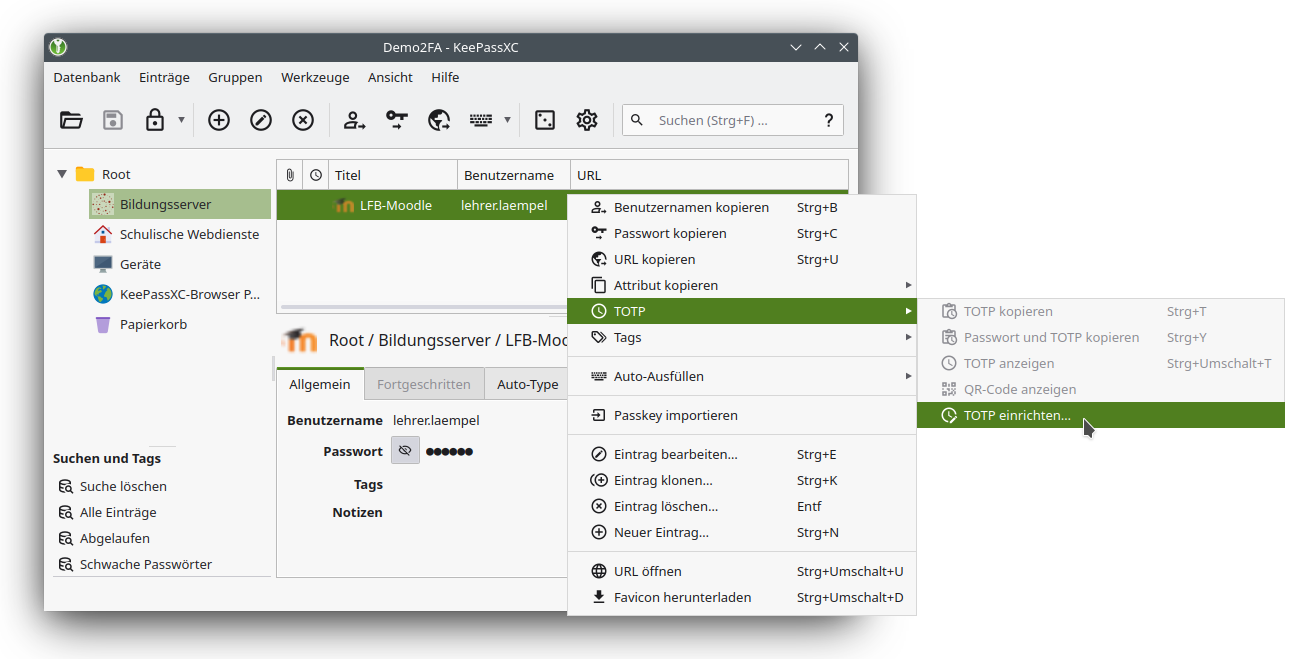Click the edit entry pencil icon
This screenshot has width=1305, height=659.
click(x=261, y=120)
